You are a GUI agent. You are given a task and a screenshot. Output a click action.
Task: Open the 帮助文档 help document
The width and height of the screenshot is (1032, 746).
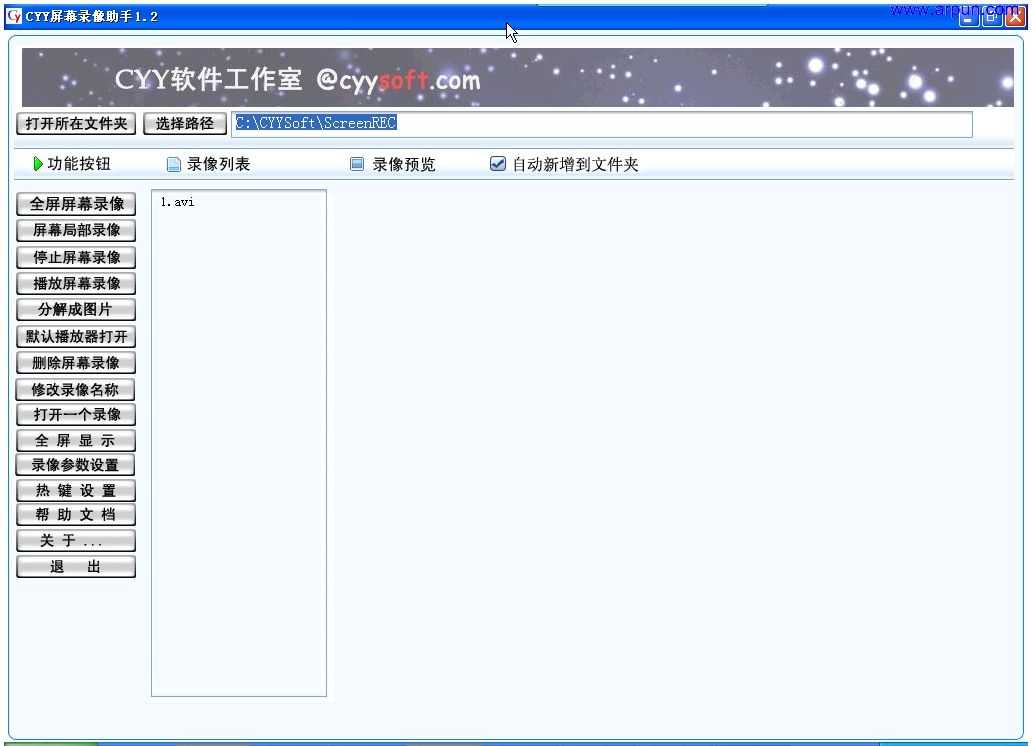pyautogui.click(x=76, y=515)
